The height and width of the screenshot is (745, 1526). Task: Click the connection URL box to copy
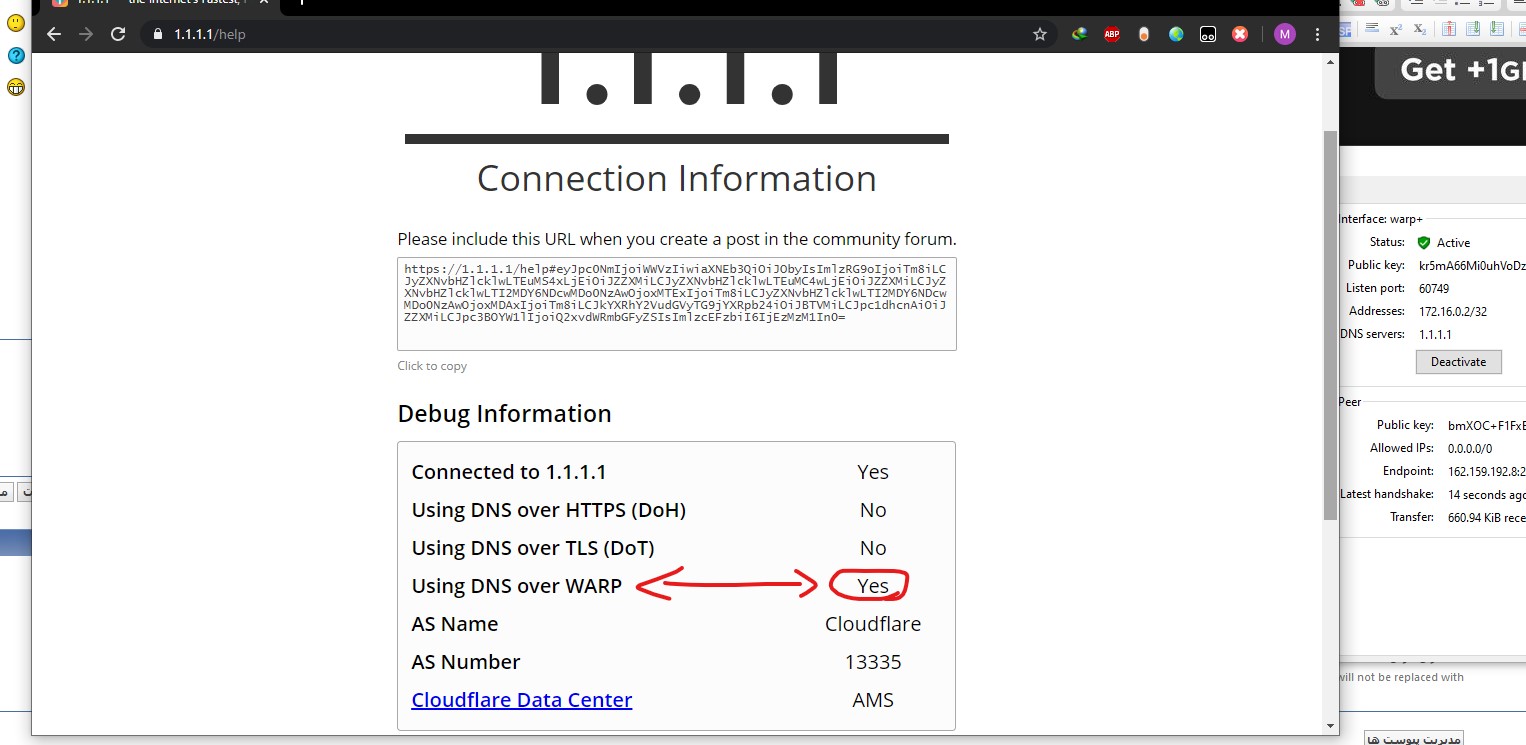[x=676, y=304]
